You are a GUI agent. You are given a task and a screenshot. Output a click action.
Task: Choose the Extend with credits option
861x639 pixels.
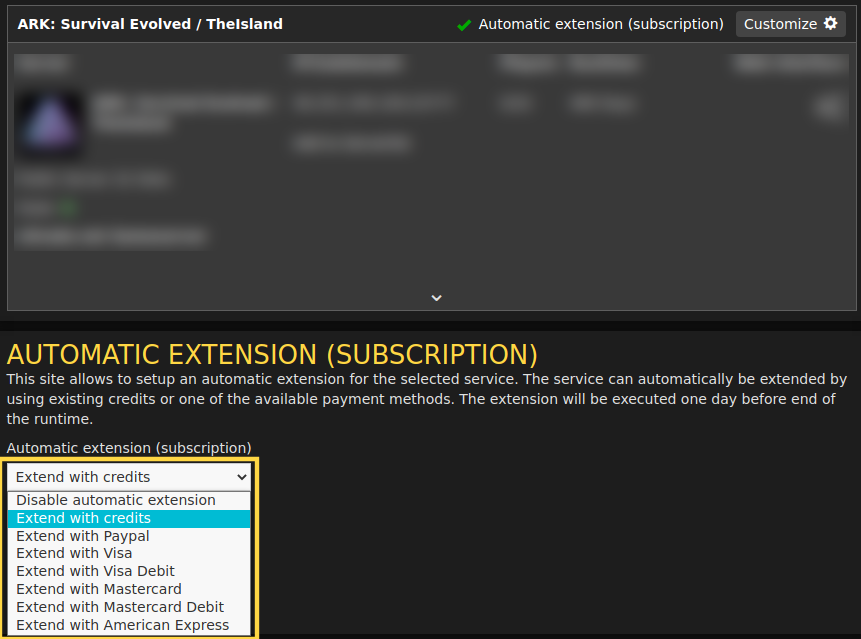[x=85, y=517]
